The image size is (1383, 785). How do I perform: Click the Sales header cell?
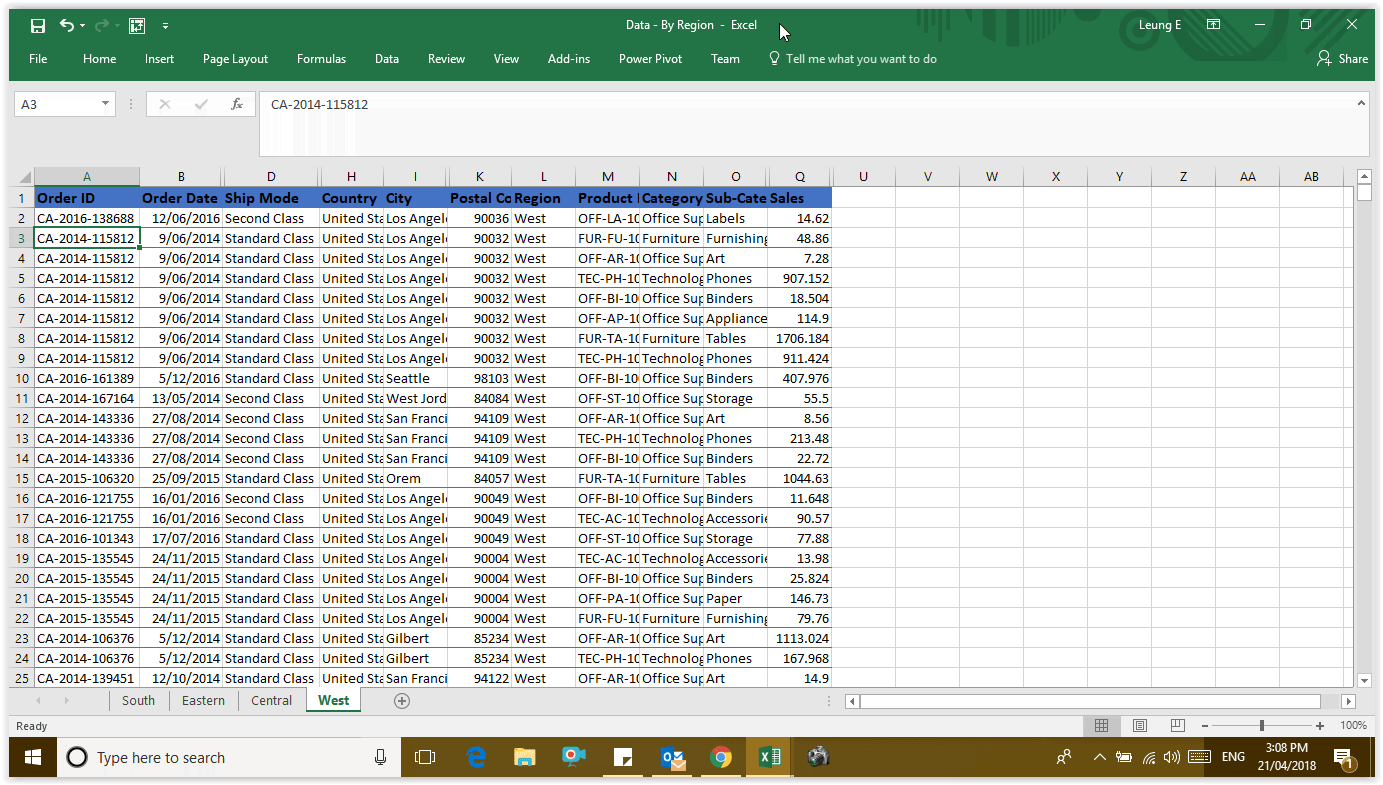pos(799,198)
